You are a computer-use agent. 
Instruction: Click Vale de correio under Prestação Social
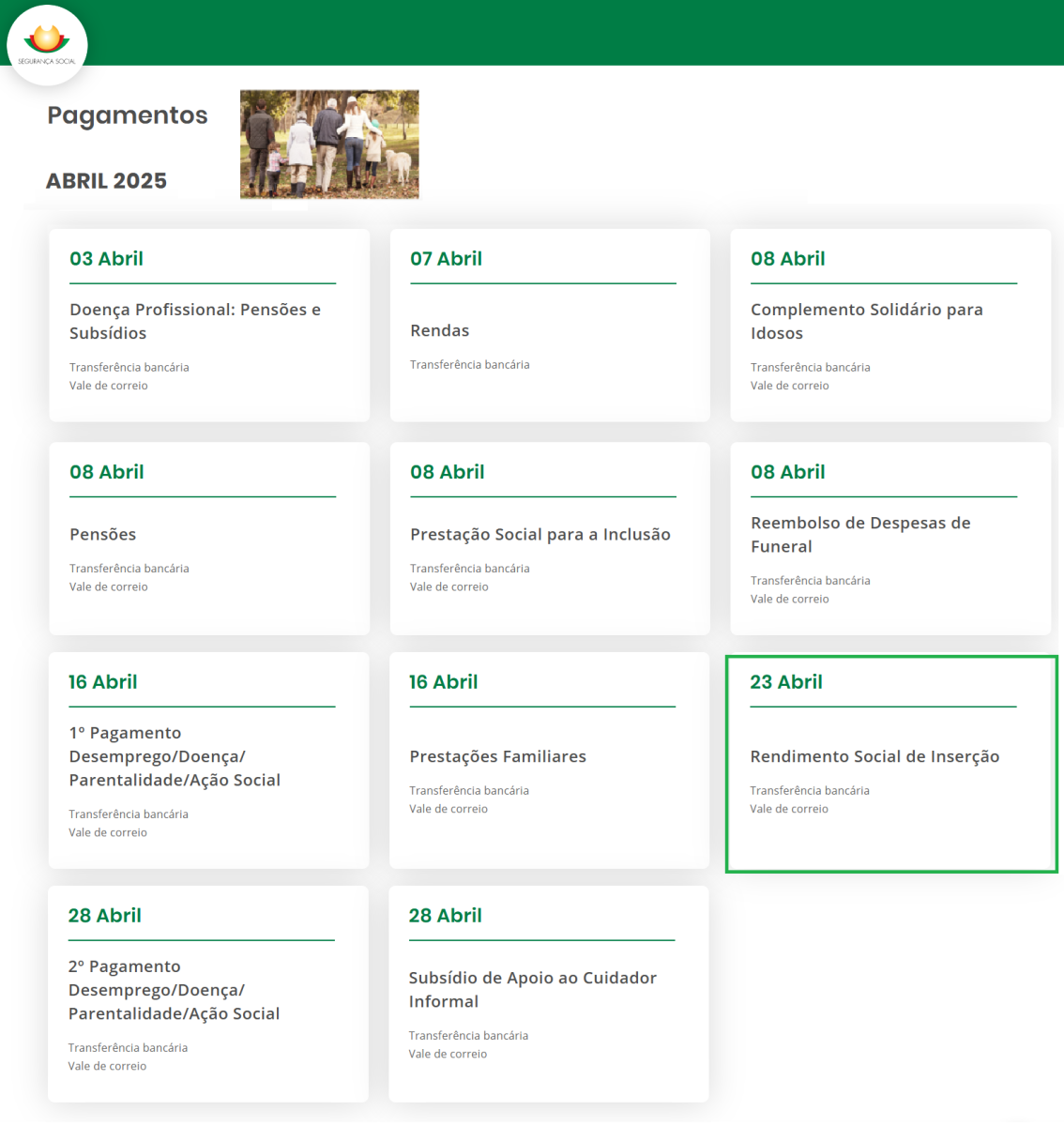[x=448, y=587]
